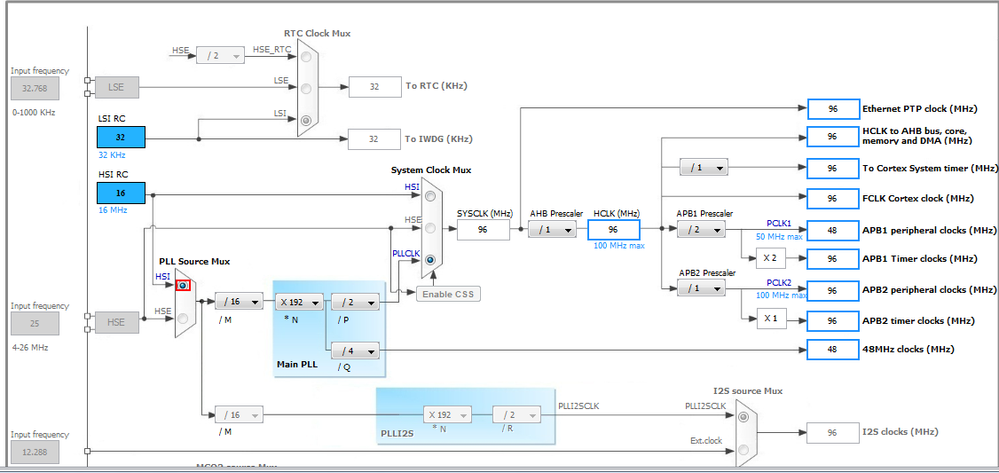Screen dimensions: 999x473
Task: Click the LSE block button
Action: (x=116, y=87)
